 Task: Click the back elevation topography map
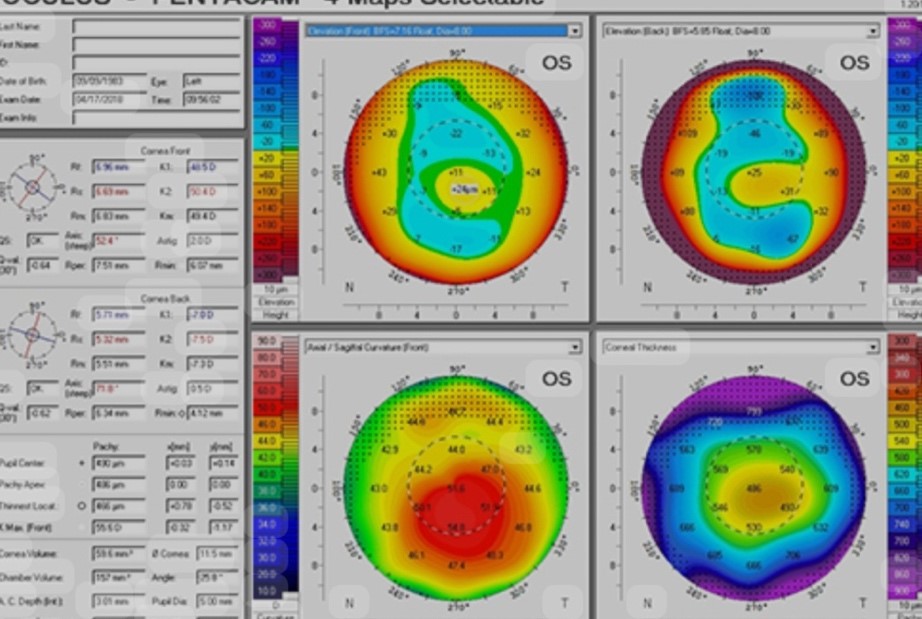755,170
